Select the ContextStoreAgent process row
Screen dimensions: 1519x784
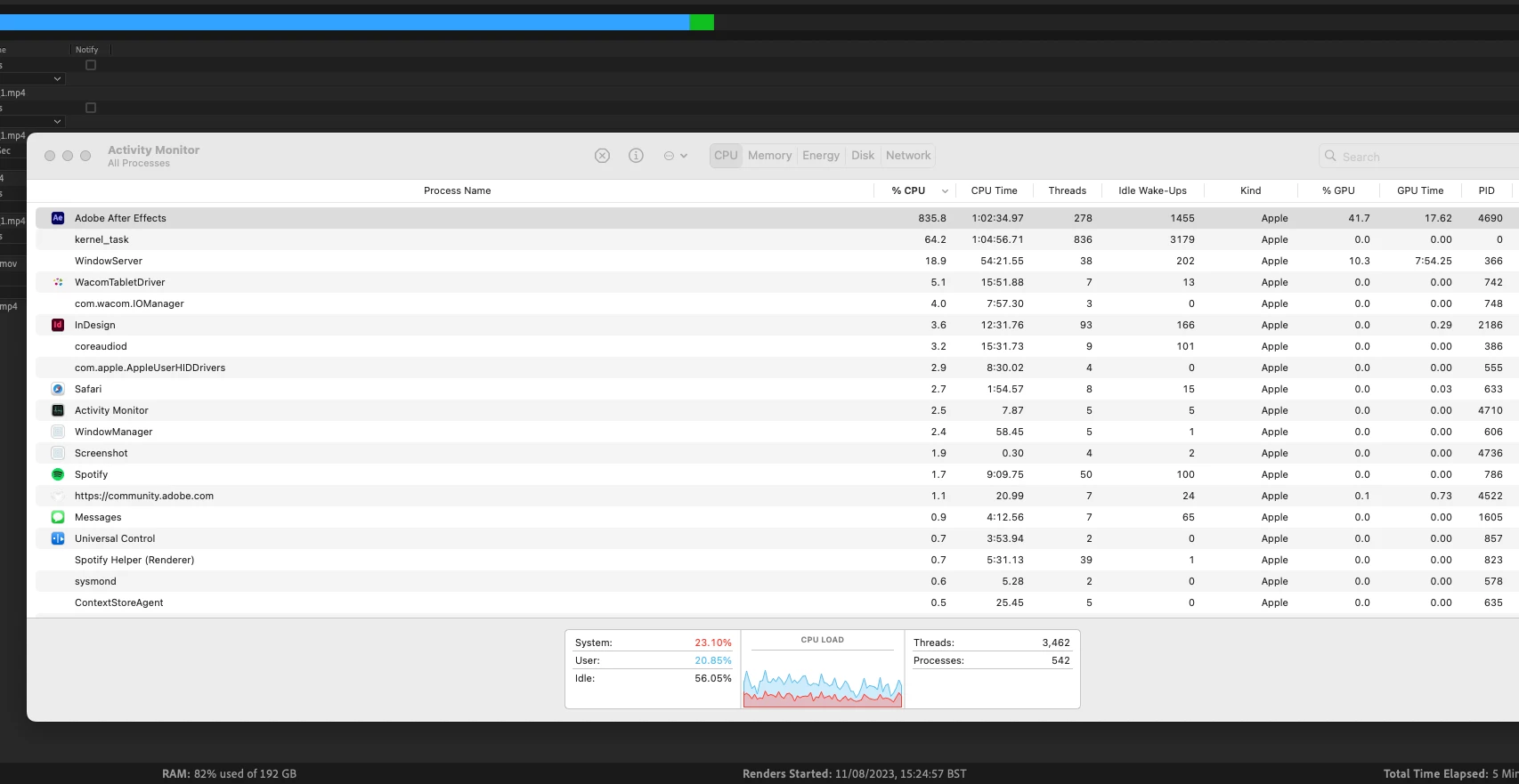click(777, 602)
